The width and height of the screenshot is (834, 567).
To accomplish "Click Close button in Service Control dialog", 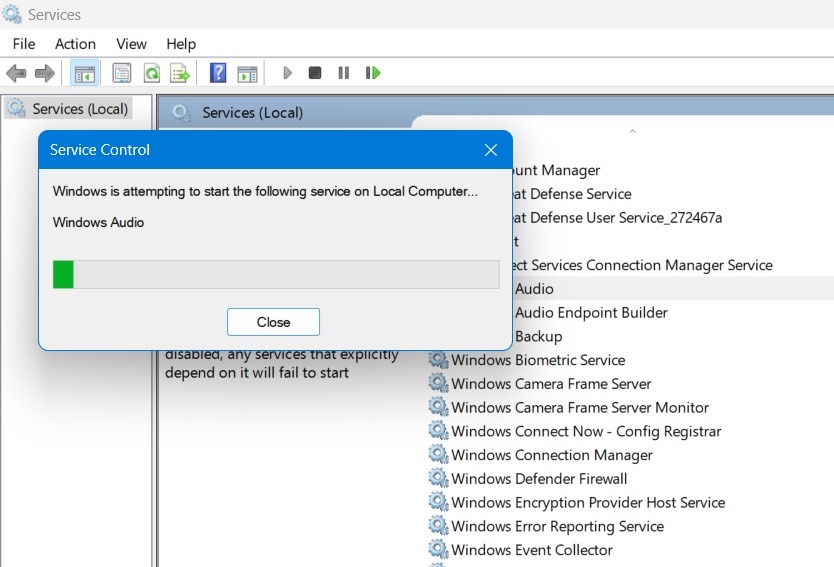I will (273, 322).
